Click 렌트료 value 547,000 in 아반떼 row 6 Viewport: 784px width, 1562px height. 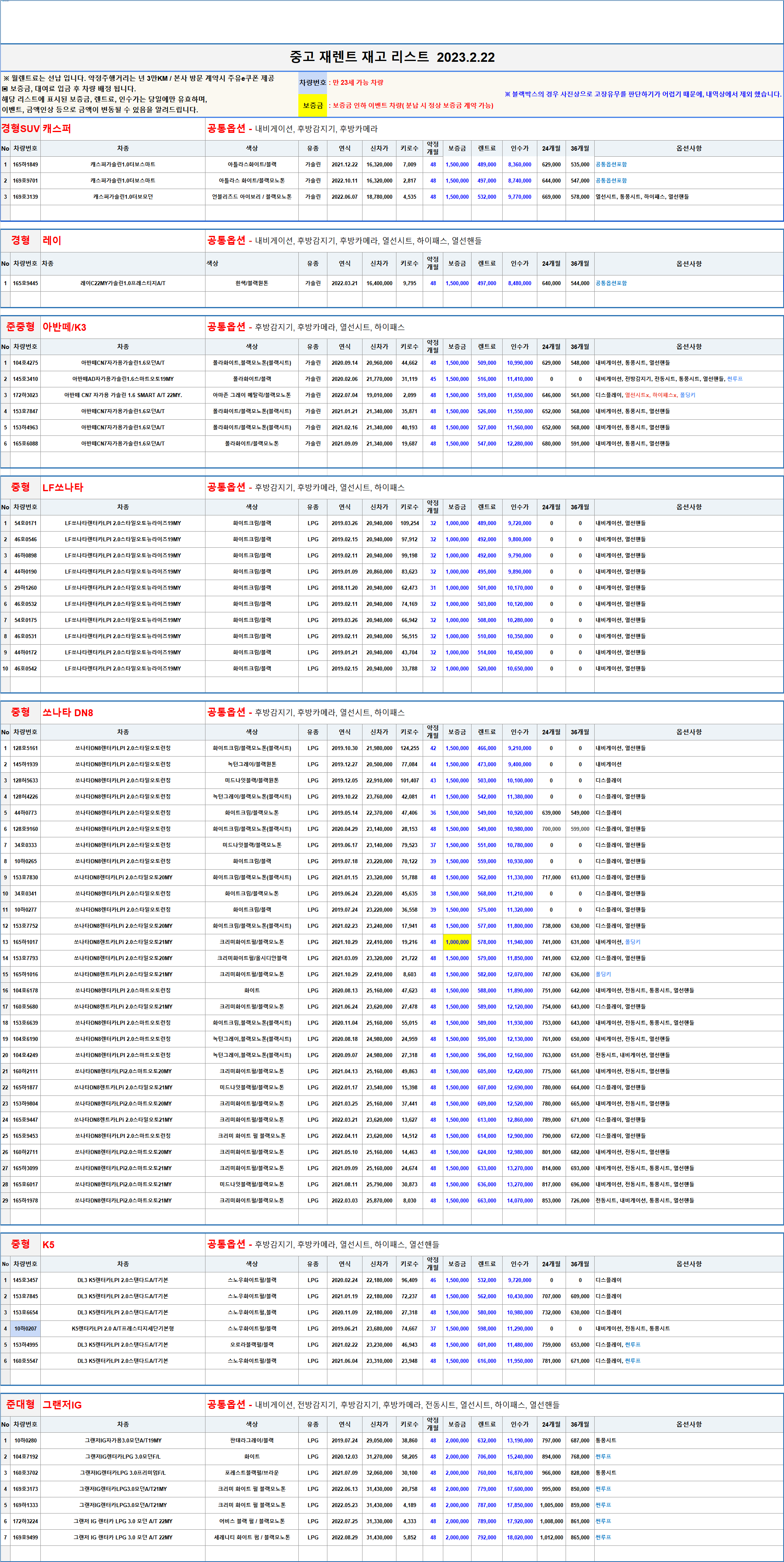[486, 444]
